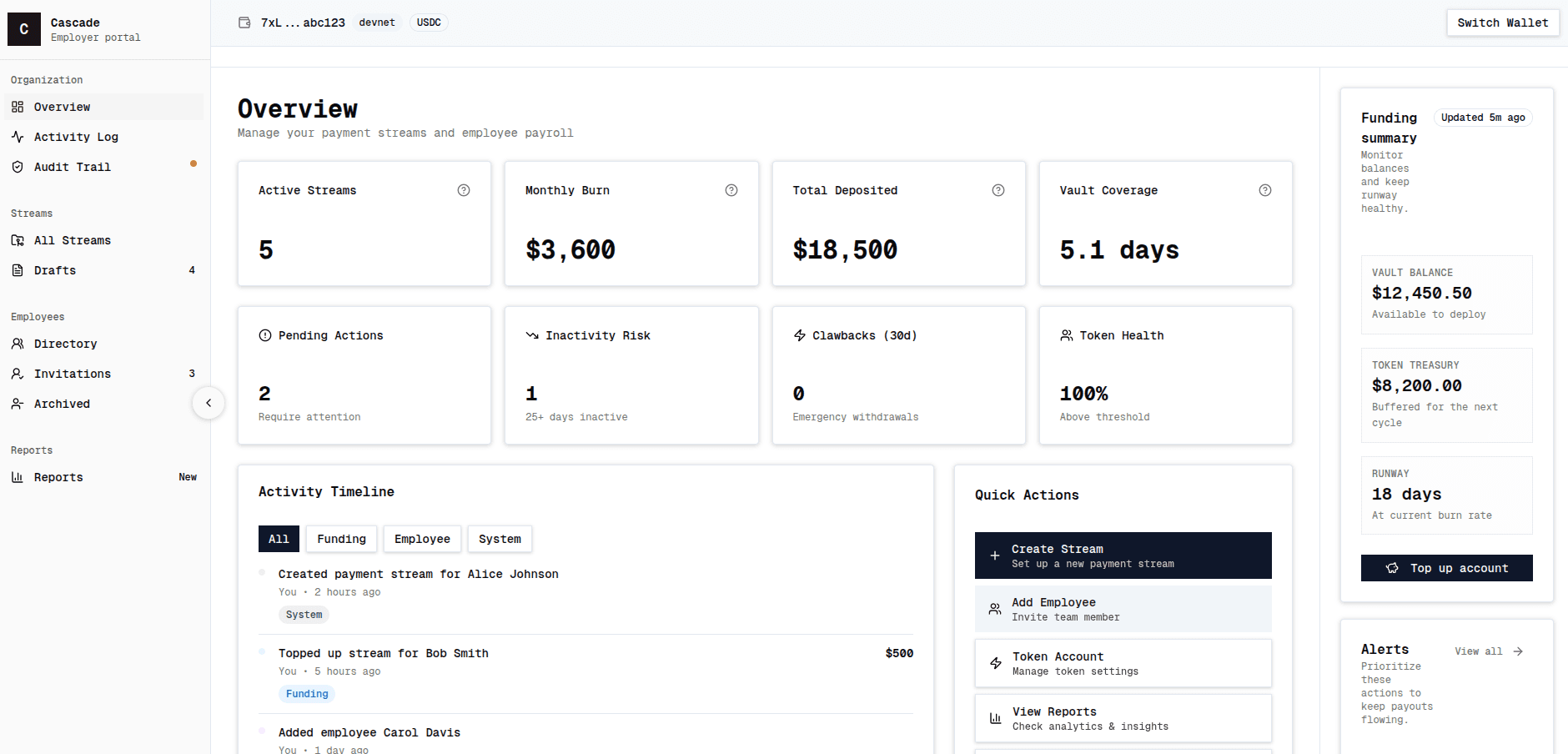Click the Active Streams help icon
The width and height of the screenshot is (1568, 754).
465,190
